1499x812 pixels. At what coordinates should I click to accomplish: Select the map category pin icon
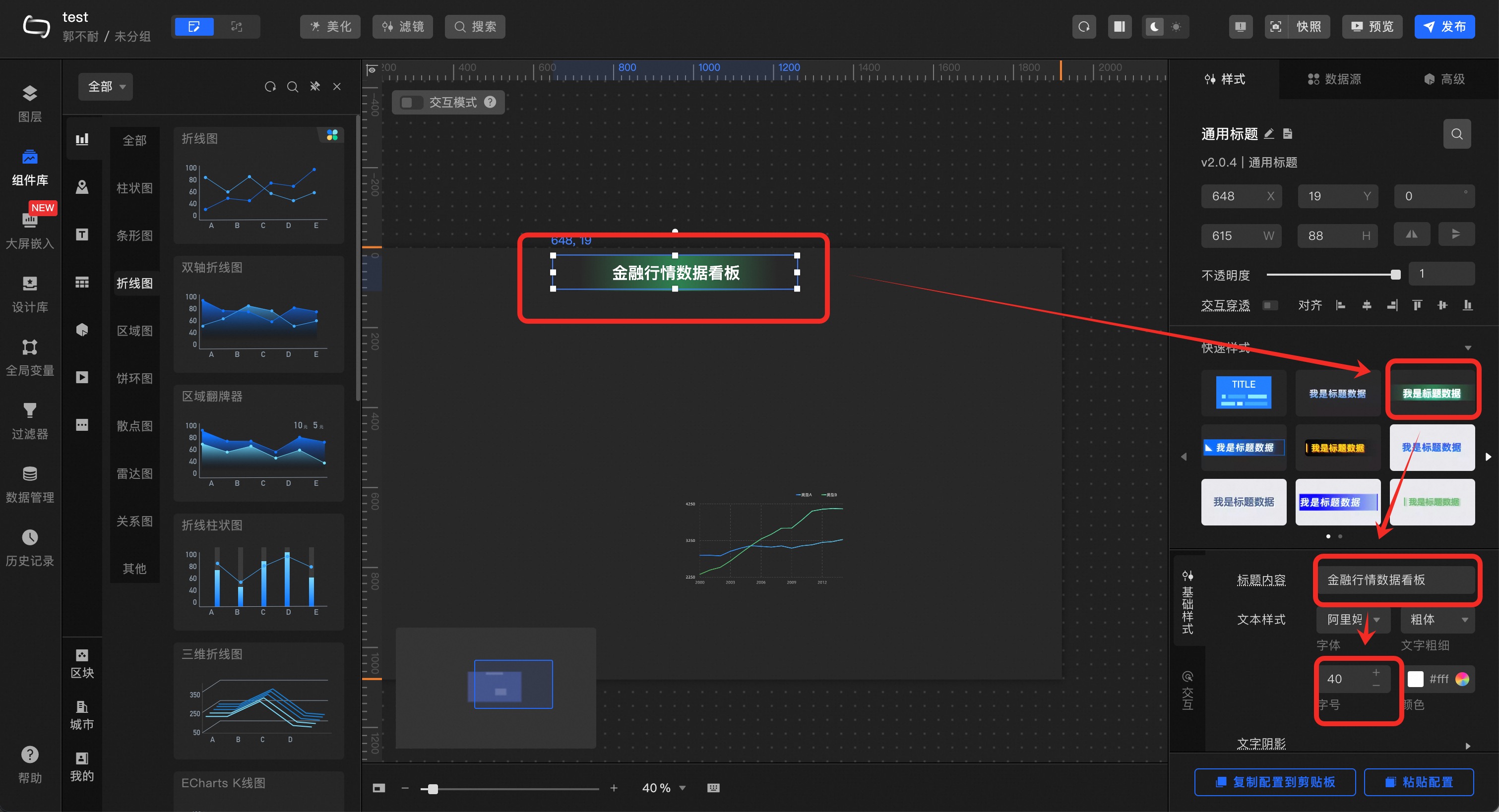(x=82, y=187)
